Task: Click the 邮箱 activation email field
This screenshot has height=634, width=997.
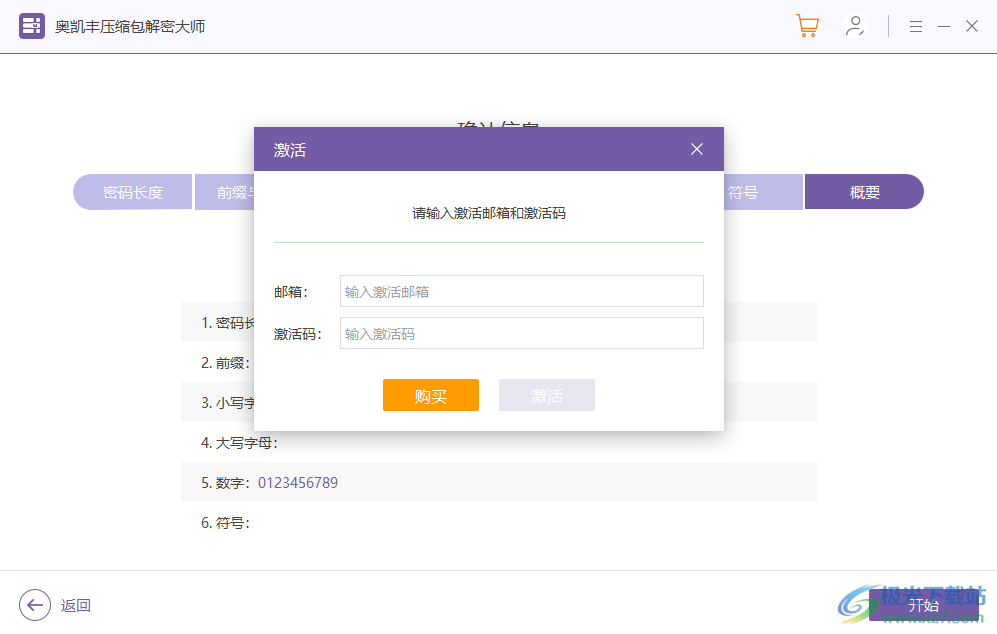Action: [521, 291]
